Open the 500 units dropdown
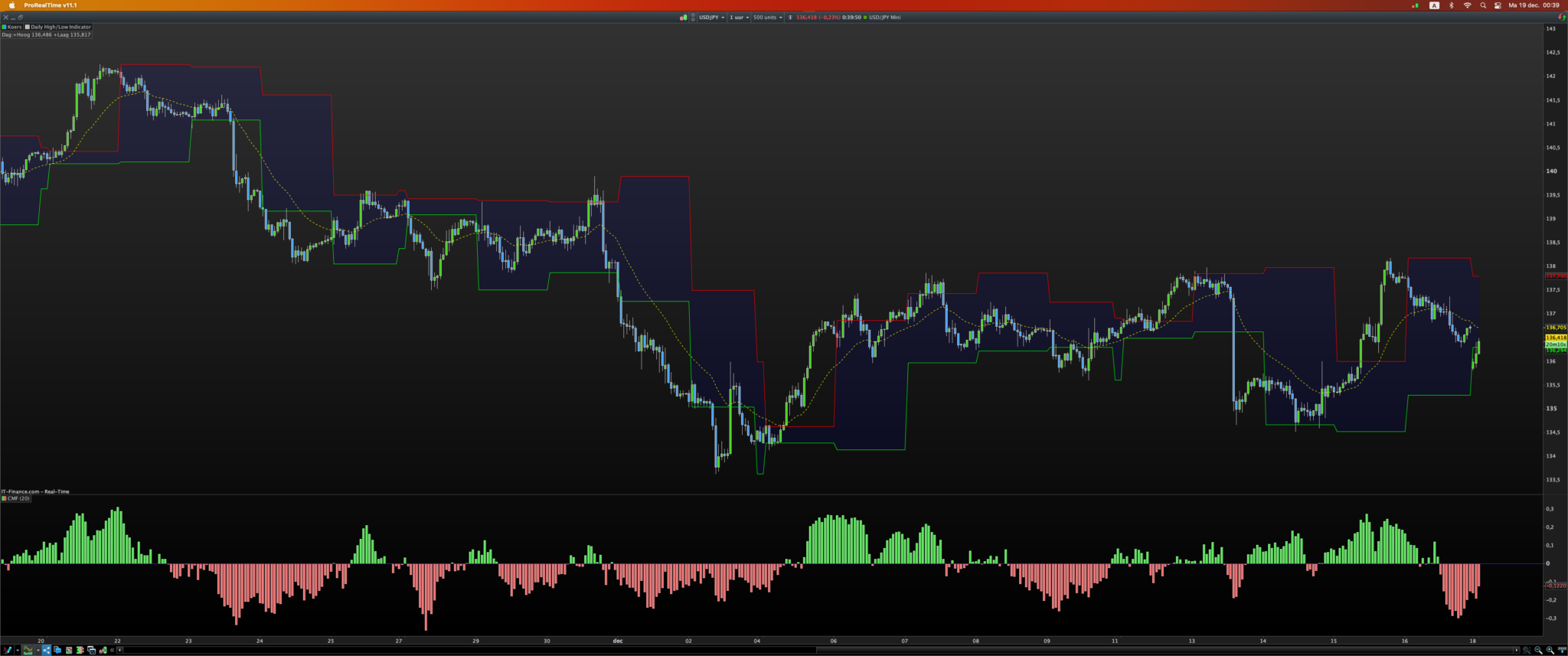Image resolution: width=1568 pixels, height=656 pixels. (768, 17)
